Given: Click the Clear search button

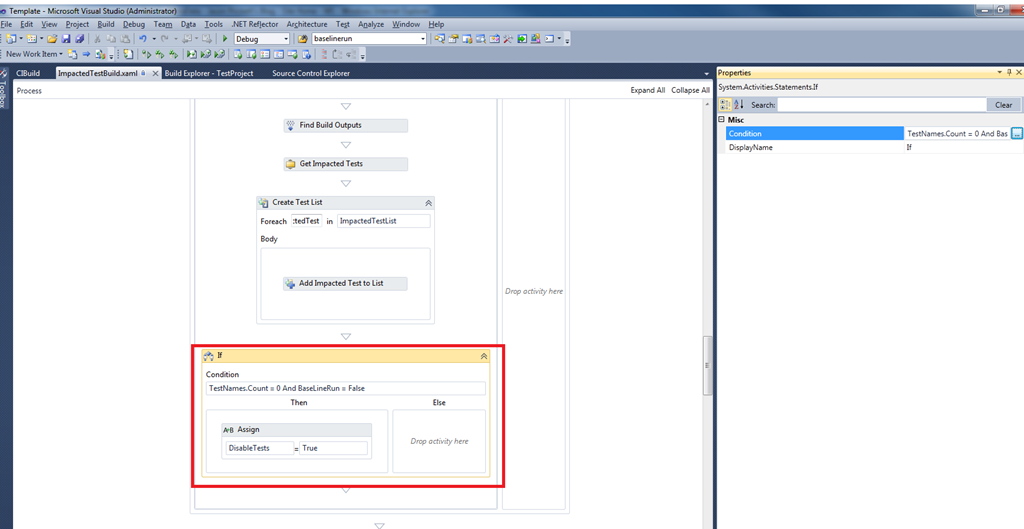Looking at the screenshot, I should pos(1004,104).
